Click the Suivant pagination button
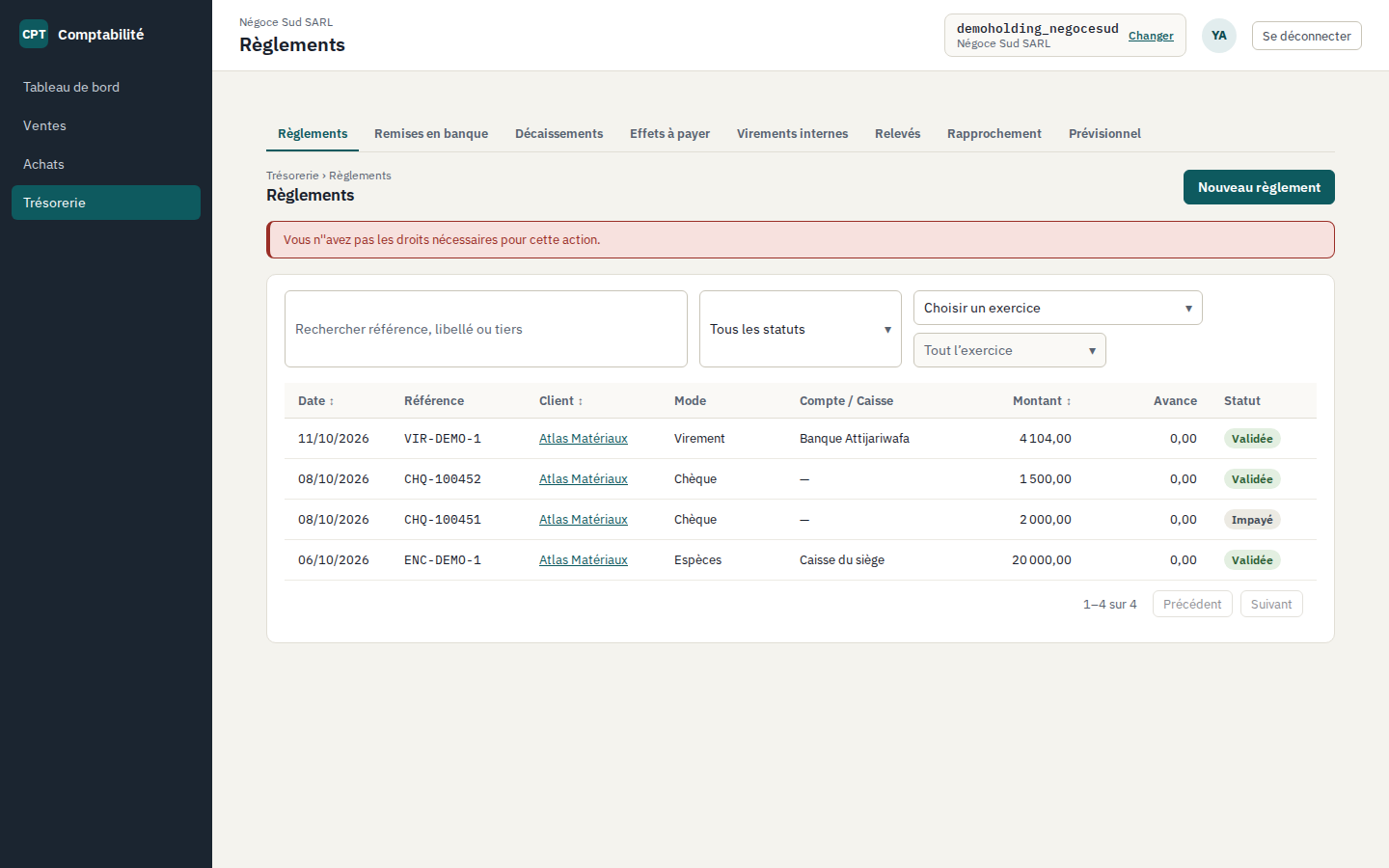Viewport: 1389px width, 868px height. point(1271,604)
